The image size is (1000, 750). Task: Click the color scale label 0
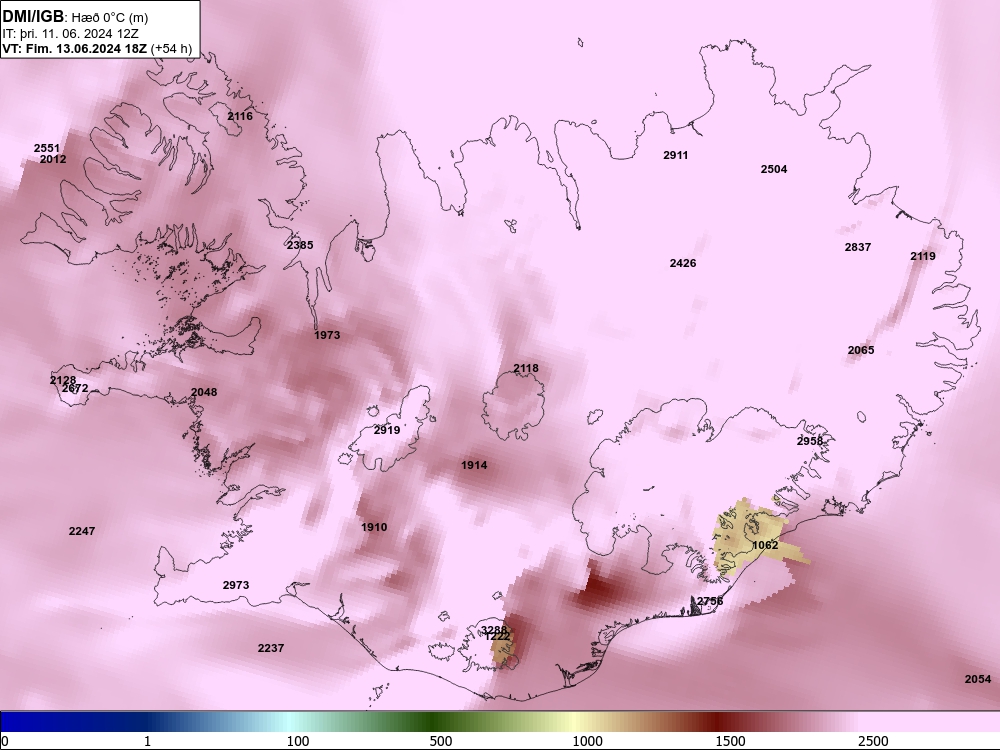[5, 742]
